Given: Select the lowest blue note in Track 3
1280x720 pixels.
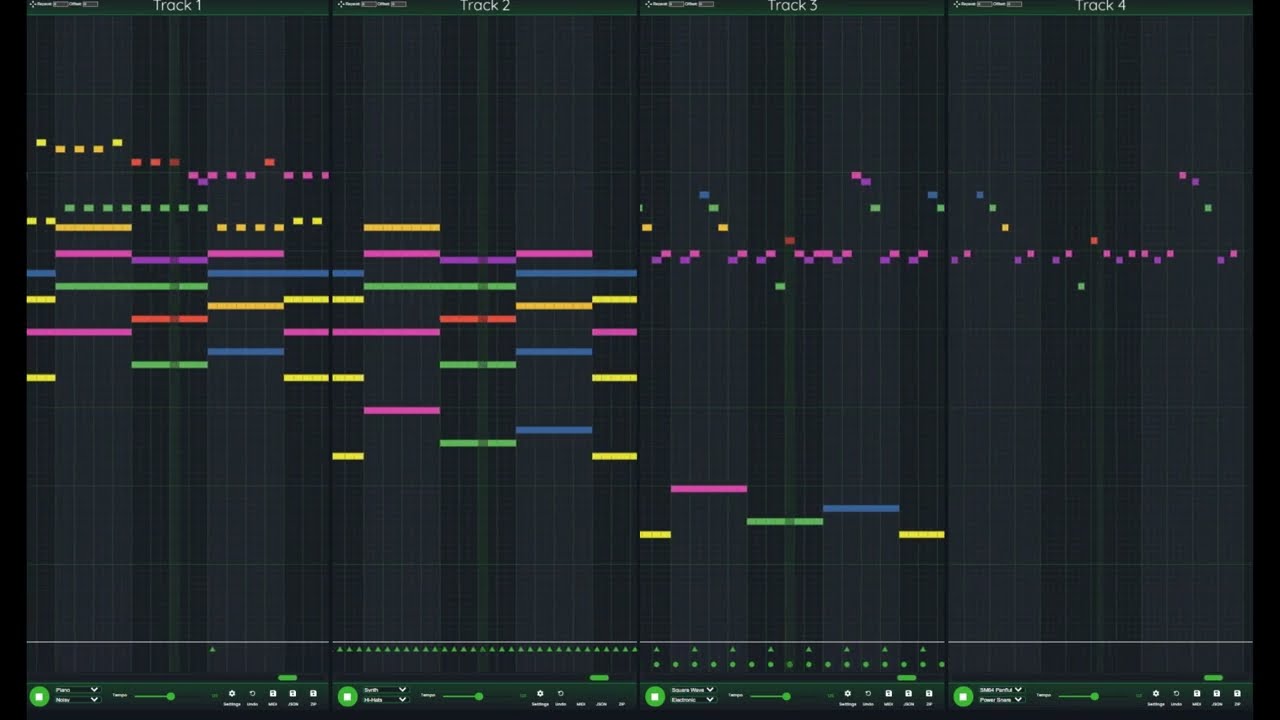Looking at the screenshot, I should 861,508.
